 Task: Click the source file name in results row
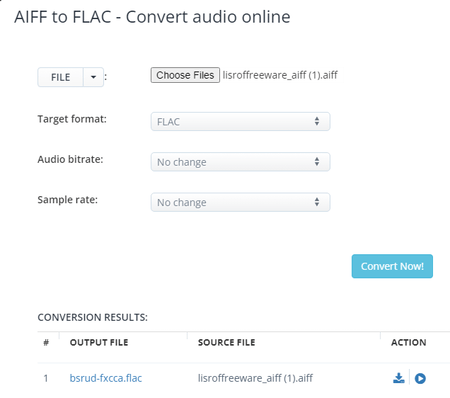[x=255, y=378]
